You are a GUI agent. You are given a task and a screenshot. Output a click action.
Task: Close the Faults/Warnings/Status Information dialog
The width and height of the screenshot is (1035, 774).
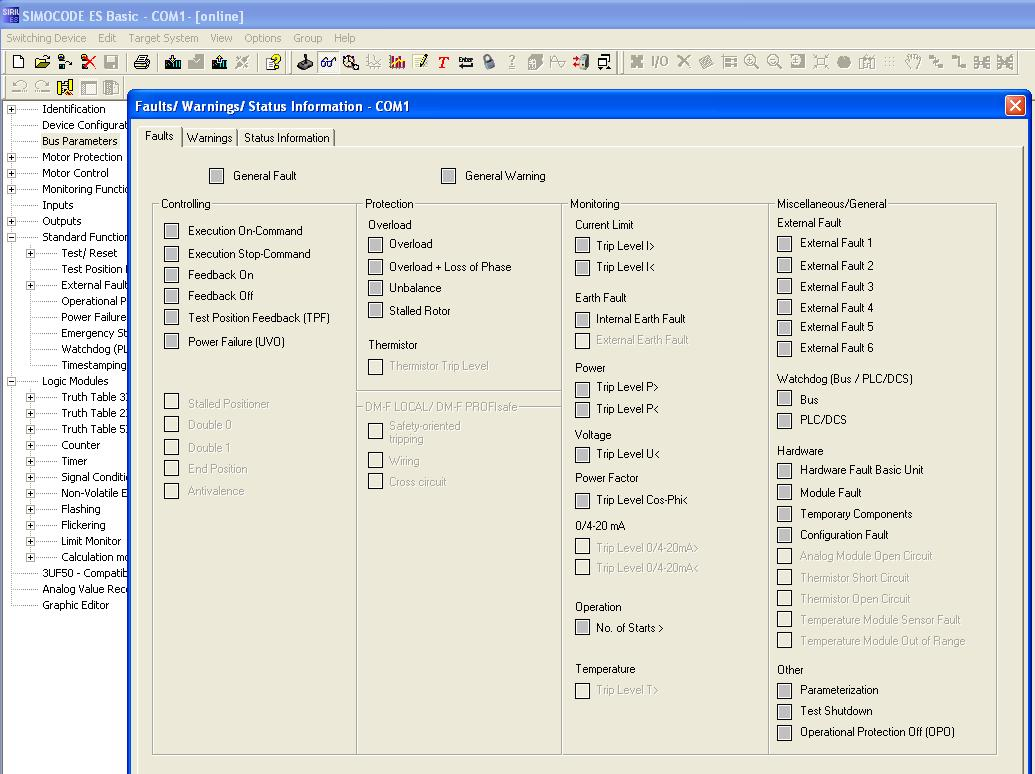1015,106
